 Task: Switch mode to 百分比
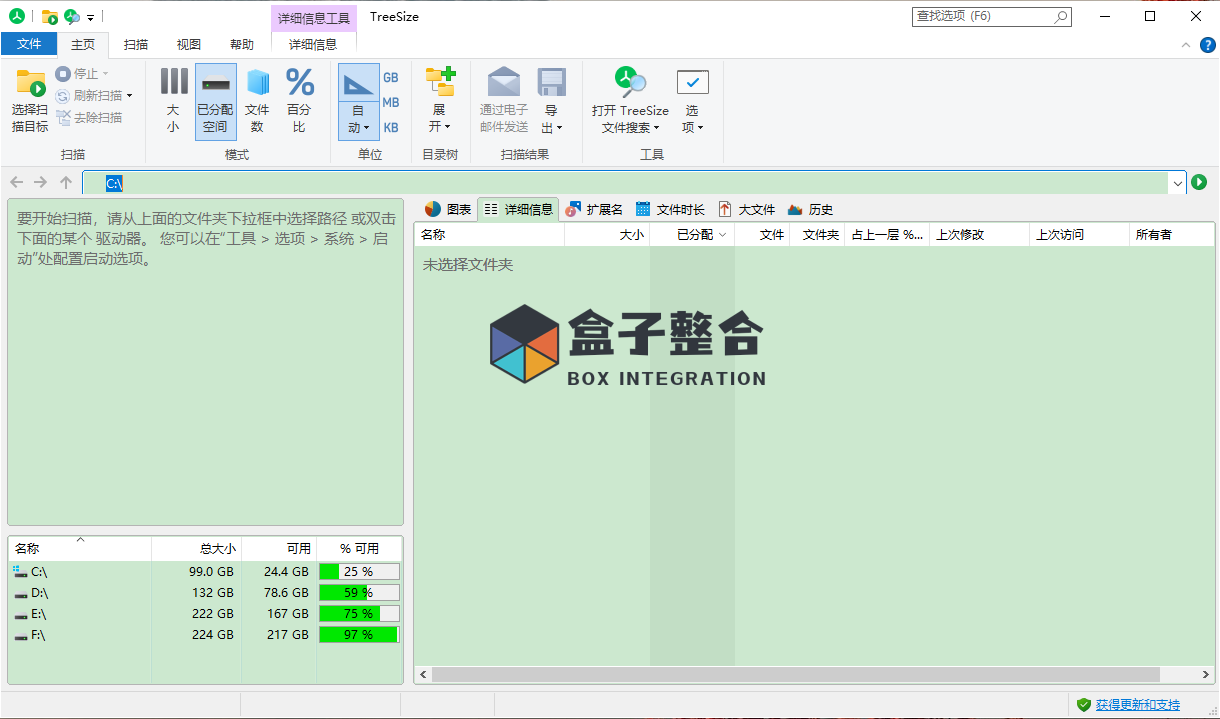(x=299, y=101)
